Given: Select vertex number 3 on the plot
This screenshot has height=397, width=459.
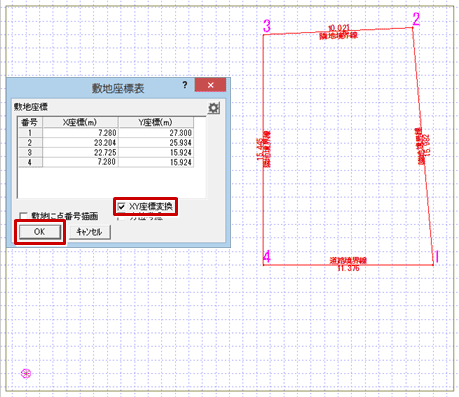Looking at the screenshot, I should [x=267, y=26].
